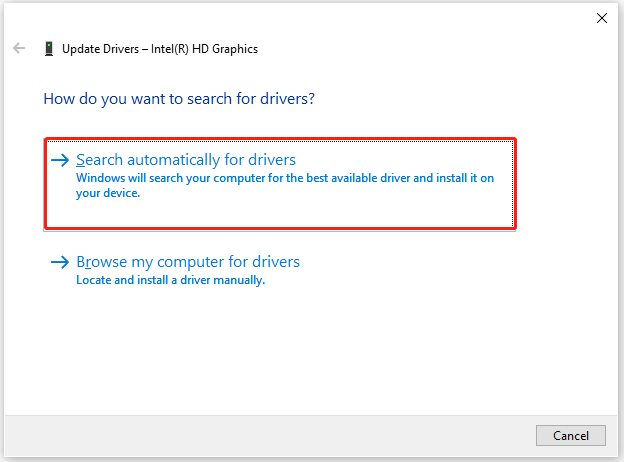Click the 'Windows will search your computer' description
Image resolution: width=624 pixels, height=462 pixels.
pyautogui.click(x=285, y=178)
